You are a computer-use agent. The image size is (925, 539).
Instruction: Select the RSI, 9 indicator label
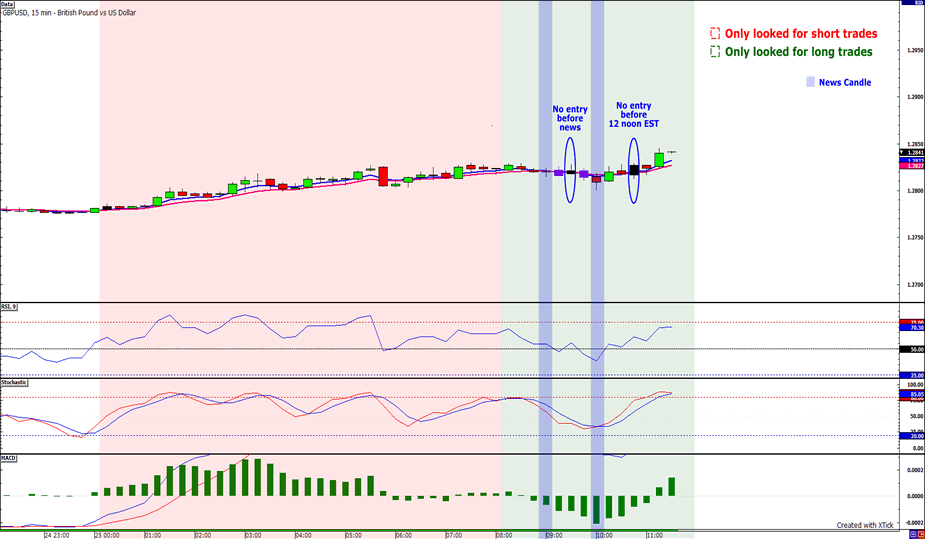[9, 307]
